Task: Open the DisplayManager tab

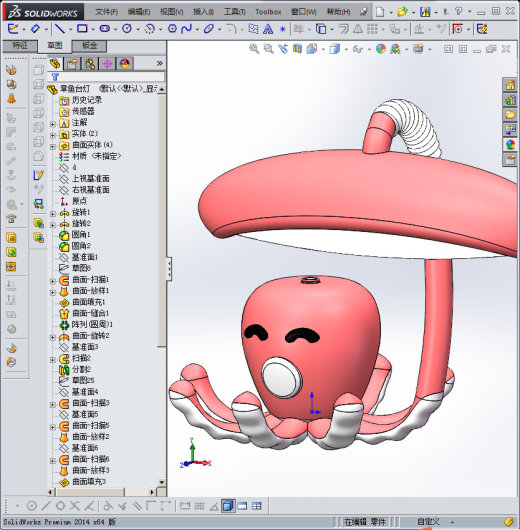Action: coord(125,63)
